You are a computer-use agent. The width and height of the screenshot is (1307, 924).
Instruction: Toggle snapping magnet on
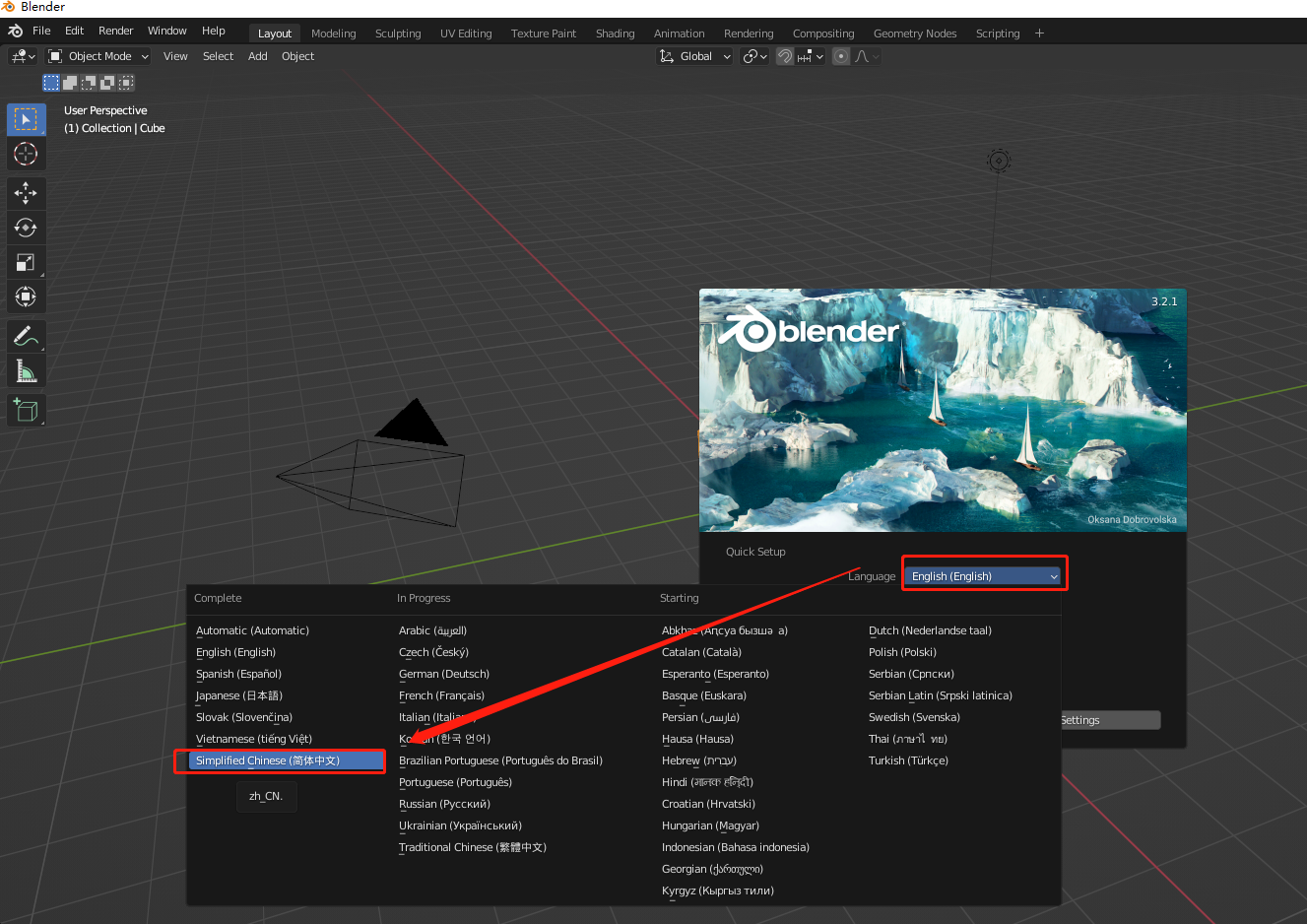[785, 56]
